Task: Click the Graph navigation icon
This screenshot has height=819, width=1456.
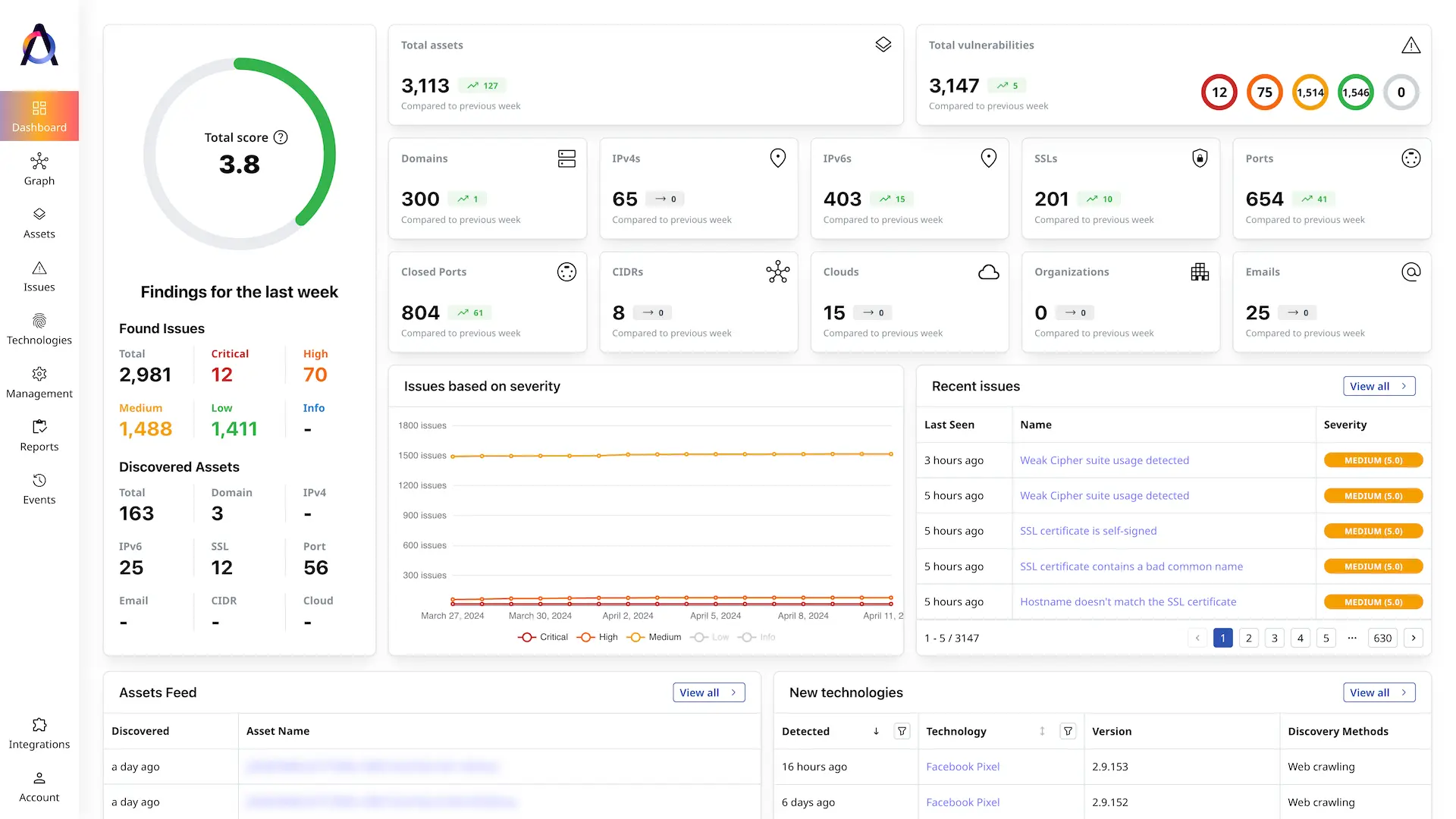Action: pos(39,168)
